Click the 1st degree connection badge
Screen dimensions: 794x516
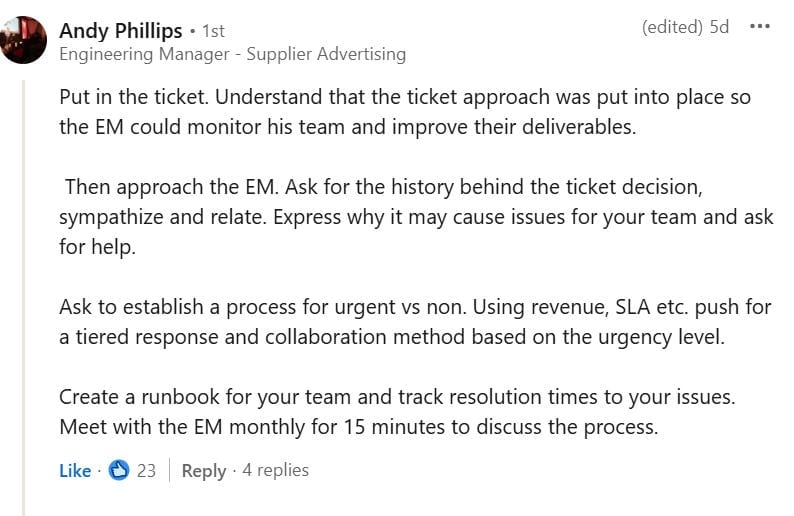[213, 31]
